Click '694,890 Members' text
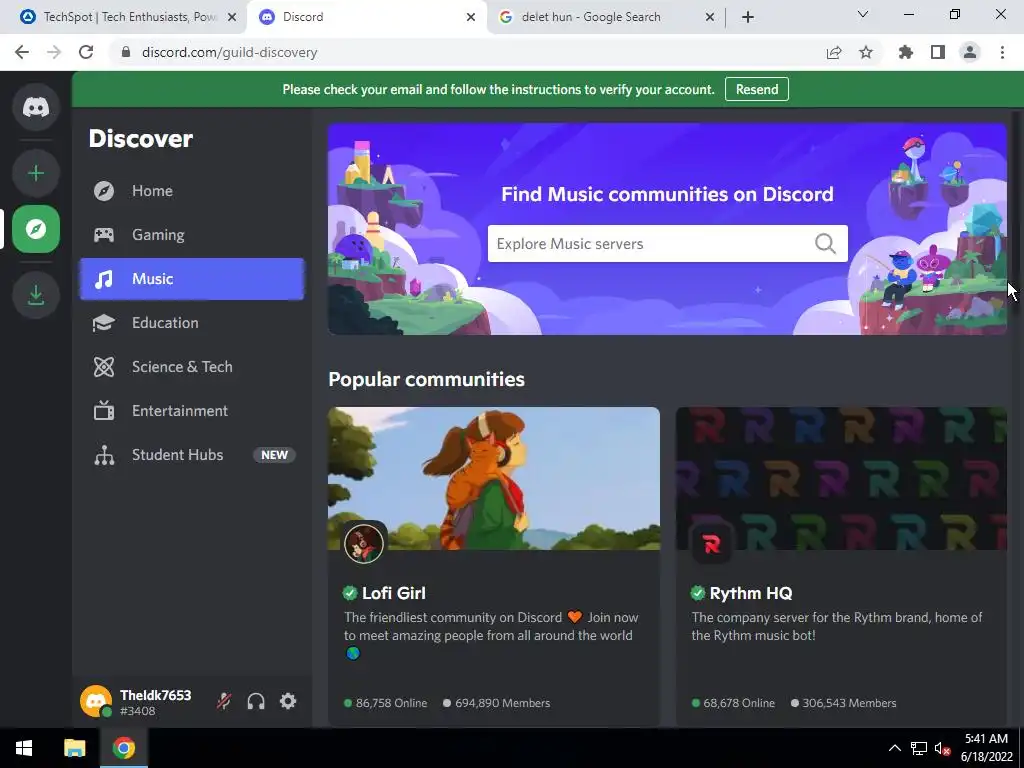This screenshot has height=768, width=1024. coord(503,703)
